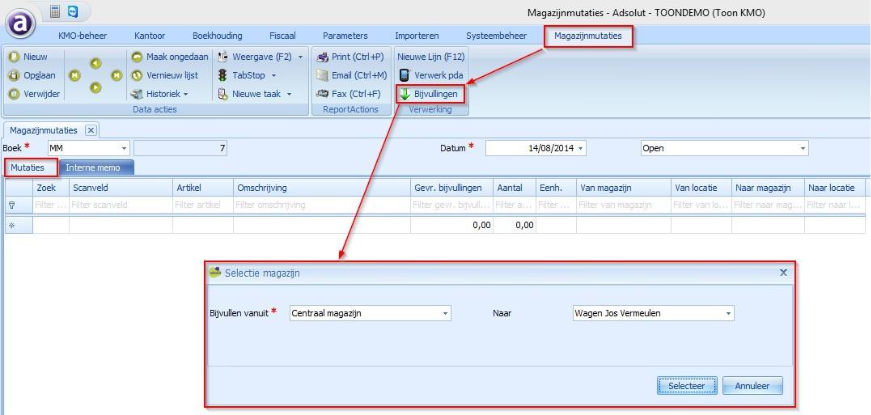Click the new-row asterisk marker in the grid
This screenshot has width=871, height=415.
[12, 225]
